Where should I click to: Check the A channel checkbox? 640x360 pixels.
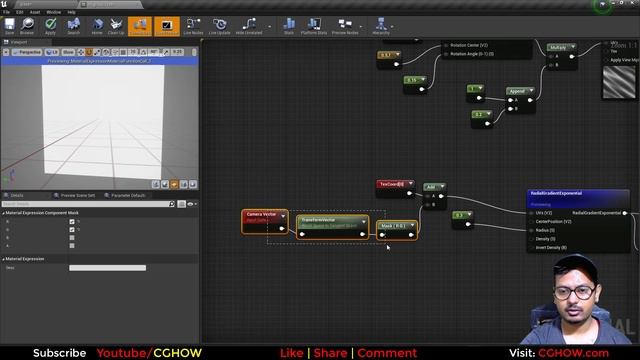click(x=72, y=246)
